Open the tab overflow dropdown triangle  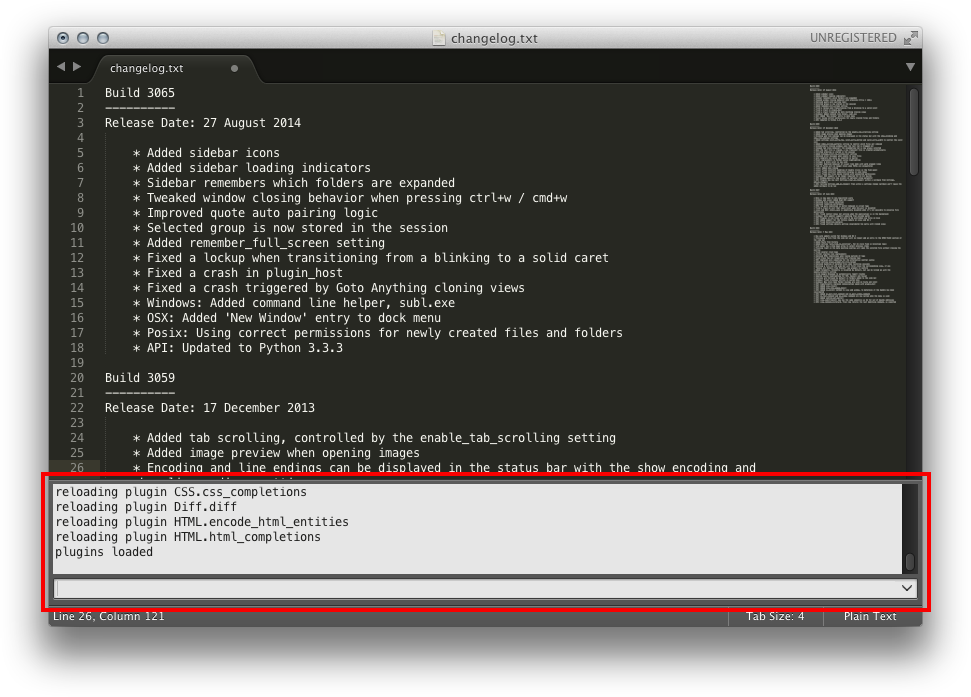[910, 67]
